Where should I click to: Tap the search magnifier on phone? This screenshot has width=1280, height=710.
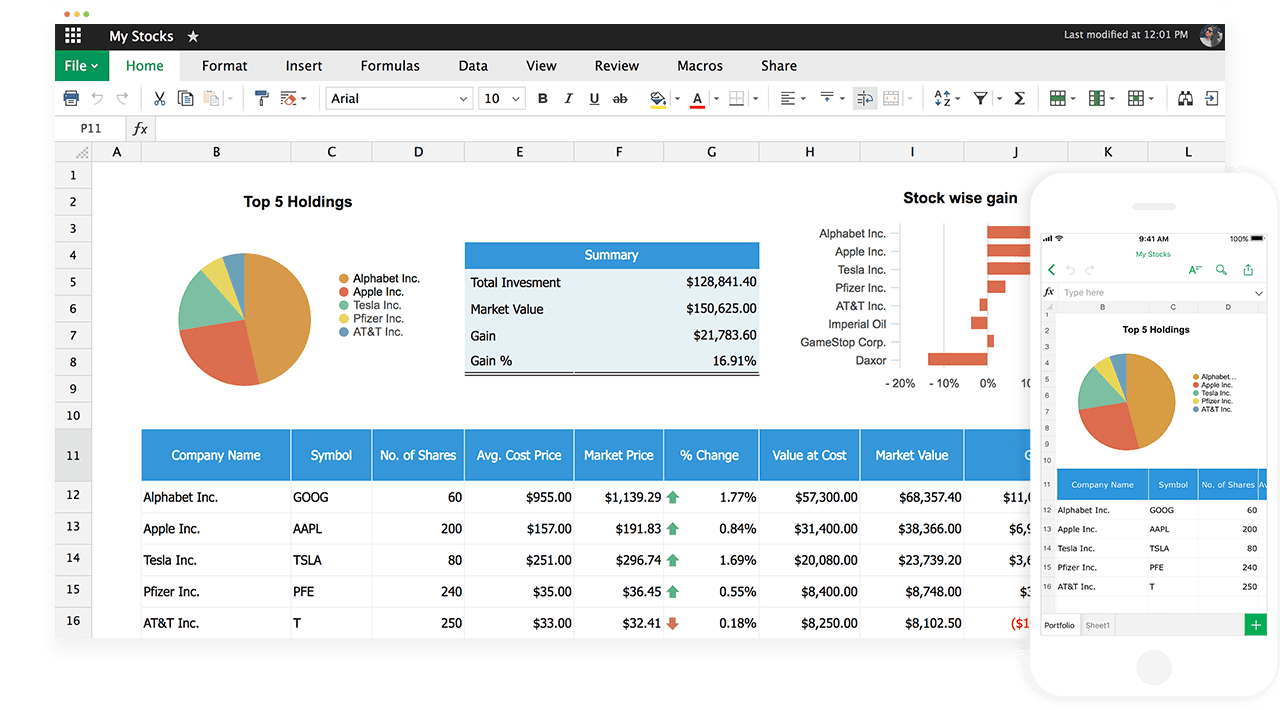pyautogui.click(x=1221, y=270)
